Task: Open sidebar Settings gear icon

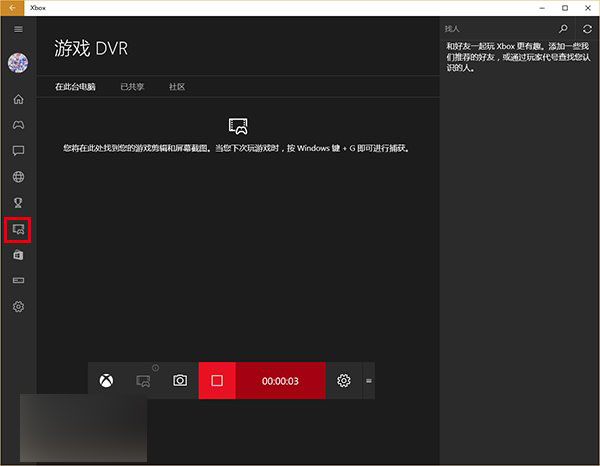Action: point(18,307)
